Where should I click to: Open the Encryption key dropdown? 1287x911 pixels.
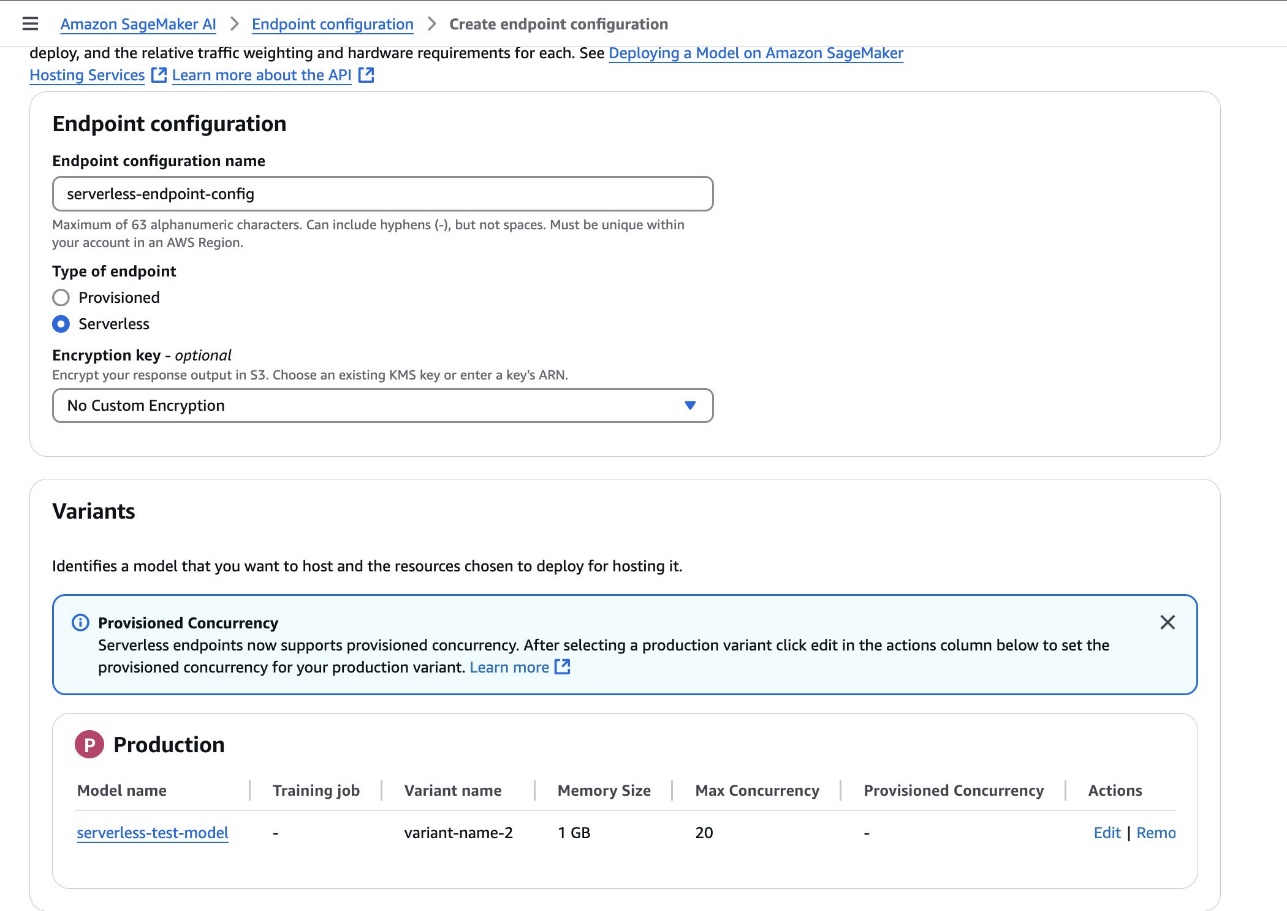click(382, 406)
